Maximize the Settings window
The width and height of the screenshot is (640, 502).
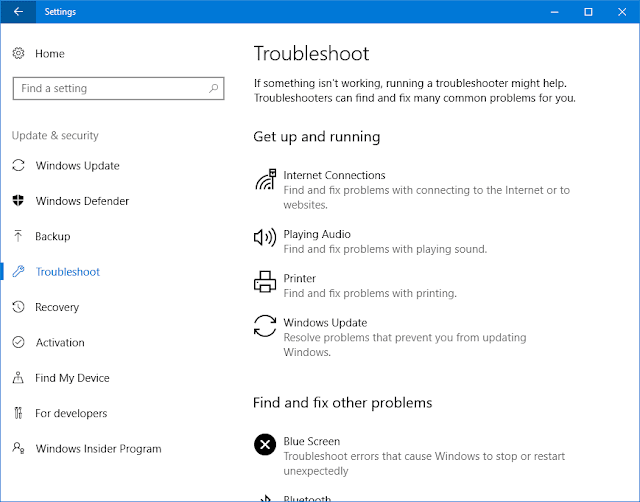click(588, 12)
